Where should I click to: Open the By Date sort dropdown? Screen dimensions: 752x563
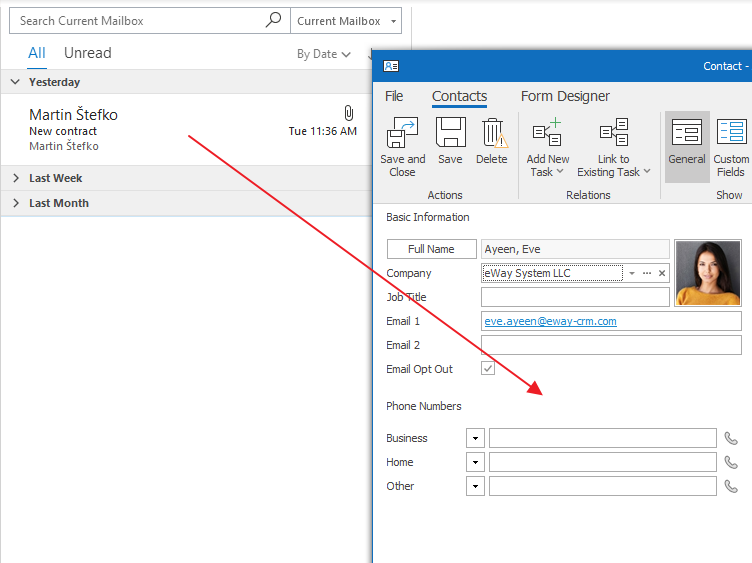(324, 54)
